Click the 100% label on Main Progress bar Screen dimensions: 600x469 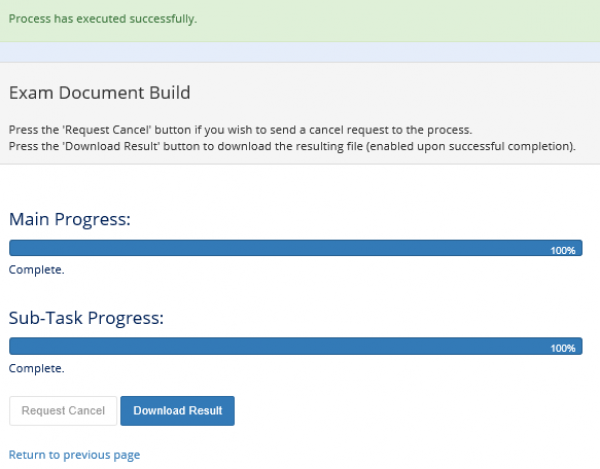pos(563,251)
